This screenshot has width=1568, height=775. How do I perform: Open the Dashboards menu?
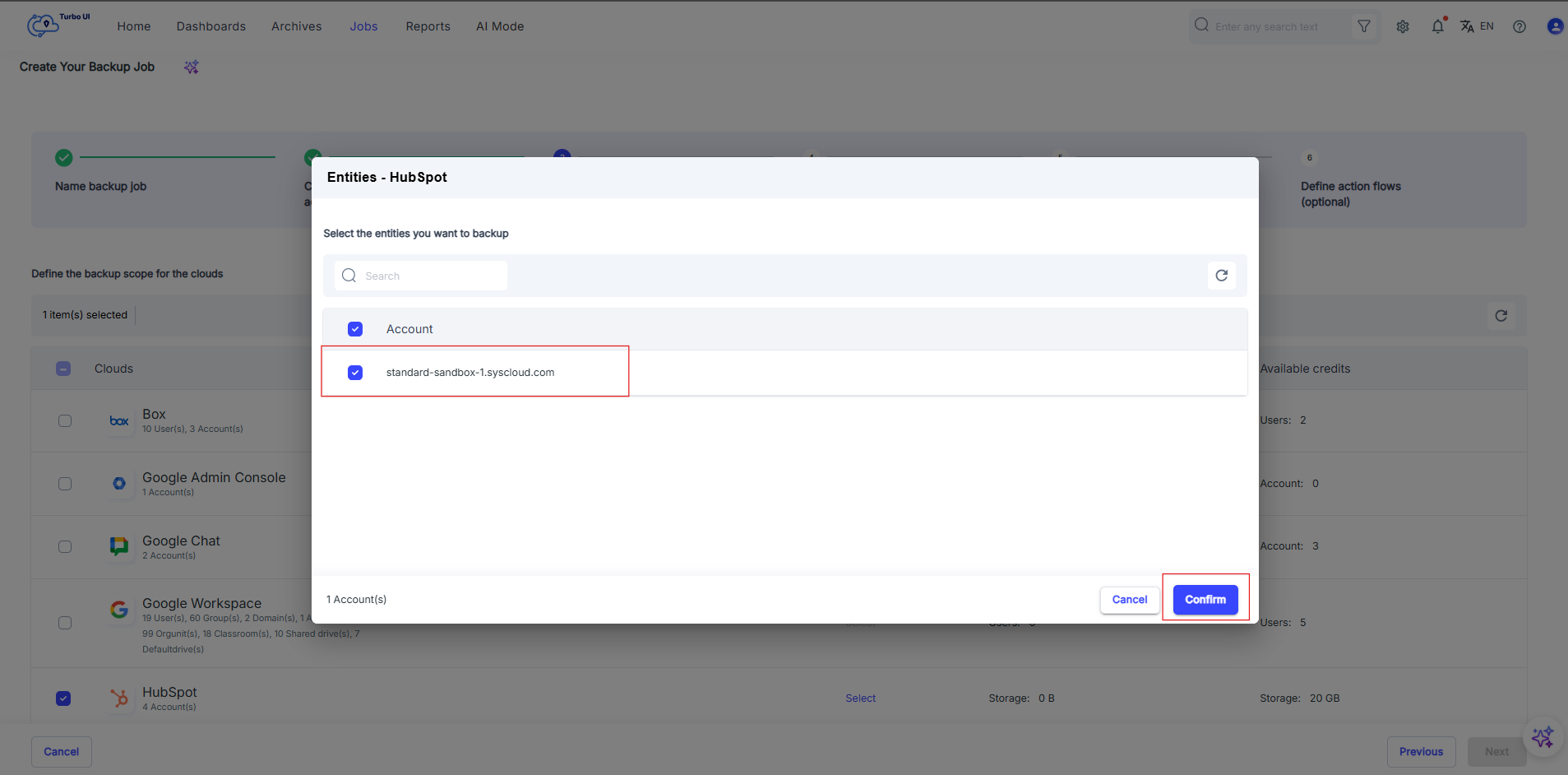211,26
